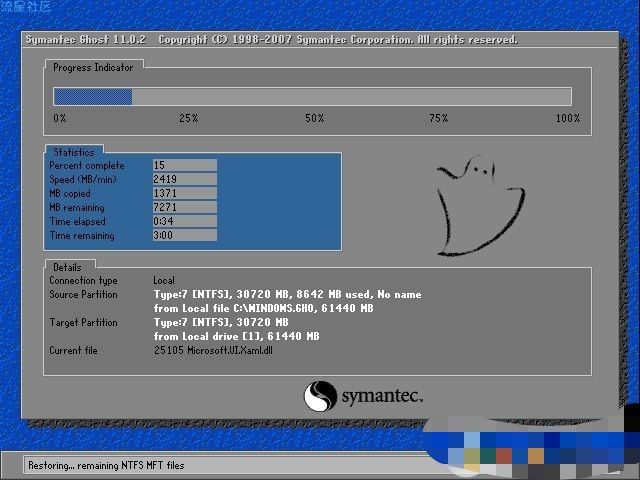Screen dimensions: 640x480
Task: Click the C:\WINDOWS.GHO file path line
Action: point(264,308)
